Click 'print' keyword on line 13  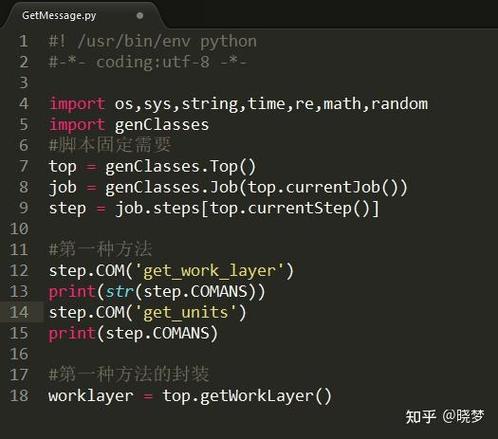click(72, 292)
